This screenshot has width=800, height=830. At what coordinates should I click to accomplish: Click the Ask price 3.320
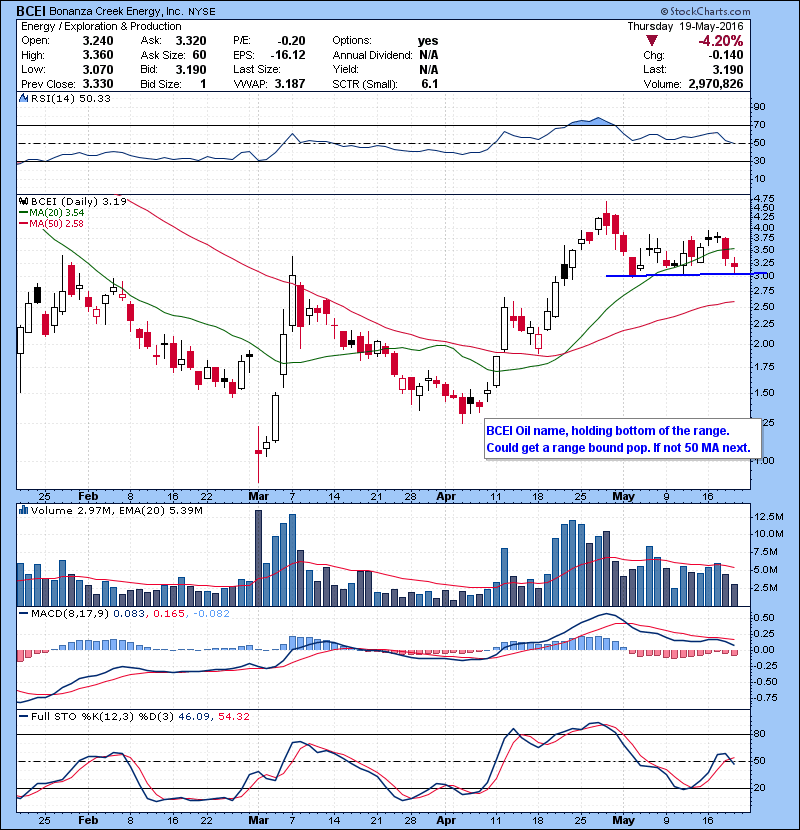(191, 41)
